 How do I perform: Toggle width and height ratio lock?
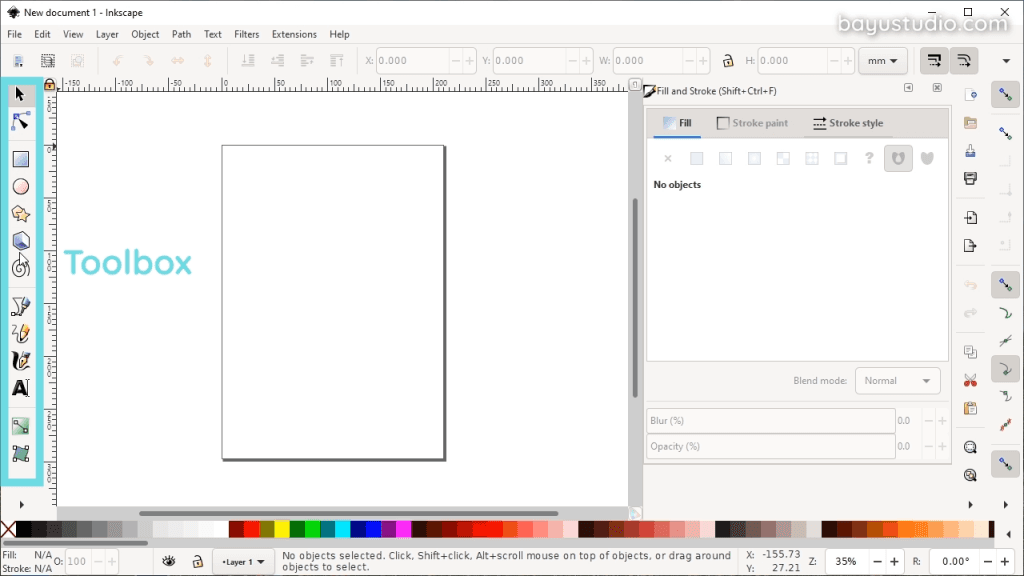pyautogui.click(x=728, y=61)
